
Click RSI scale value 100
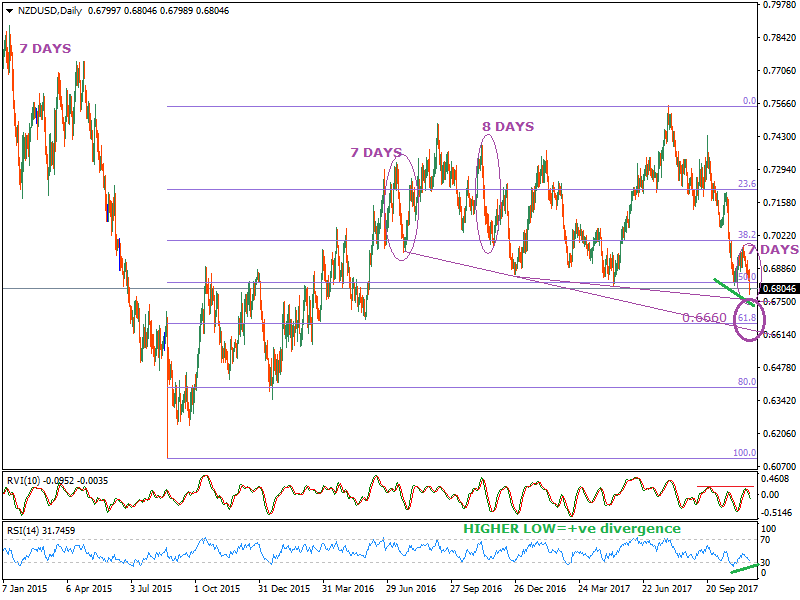pos(768,529)
